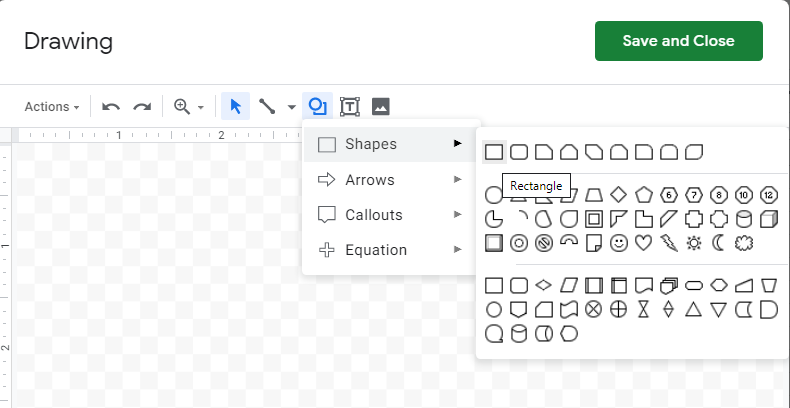Click the Image insert icon
790x408 pixels.
point(380,106)
